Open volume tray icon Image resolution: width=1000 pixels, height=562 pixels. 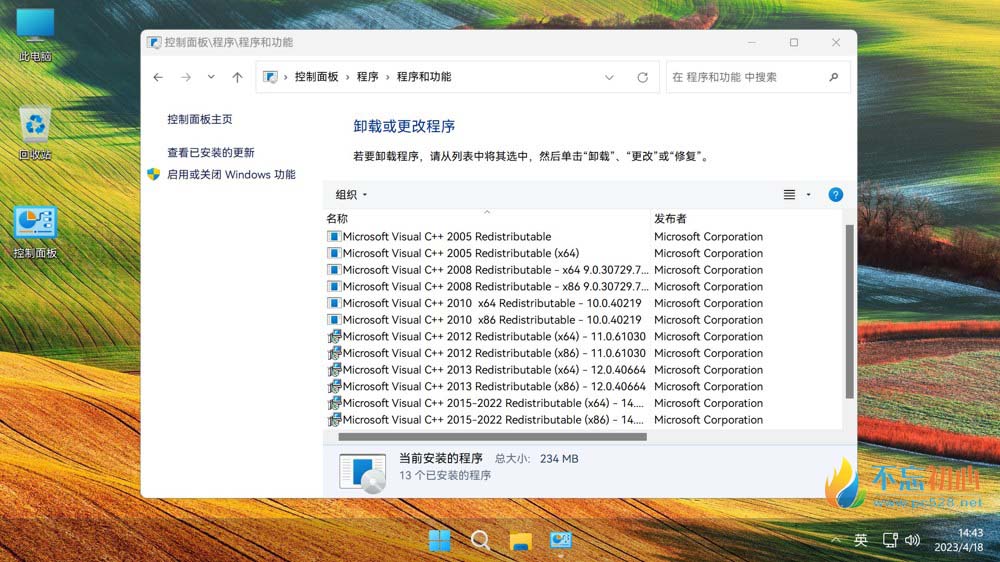tap(913, 540)
